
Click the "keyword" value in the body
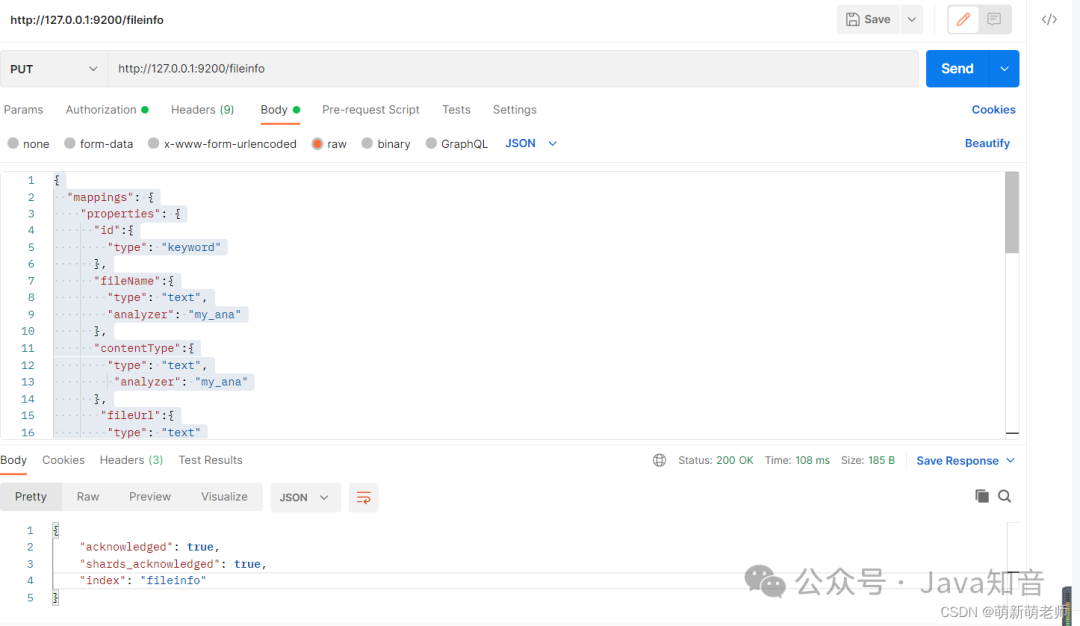[x=191, y=247]
